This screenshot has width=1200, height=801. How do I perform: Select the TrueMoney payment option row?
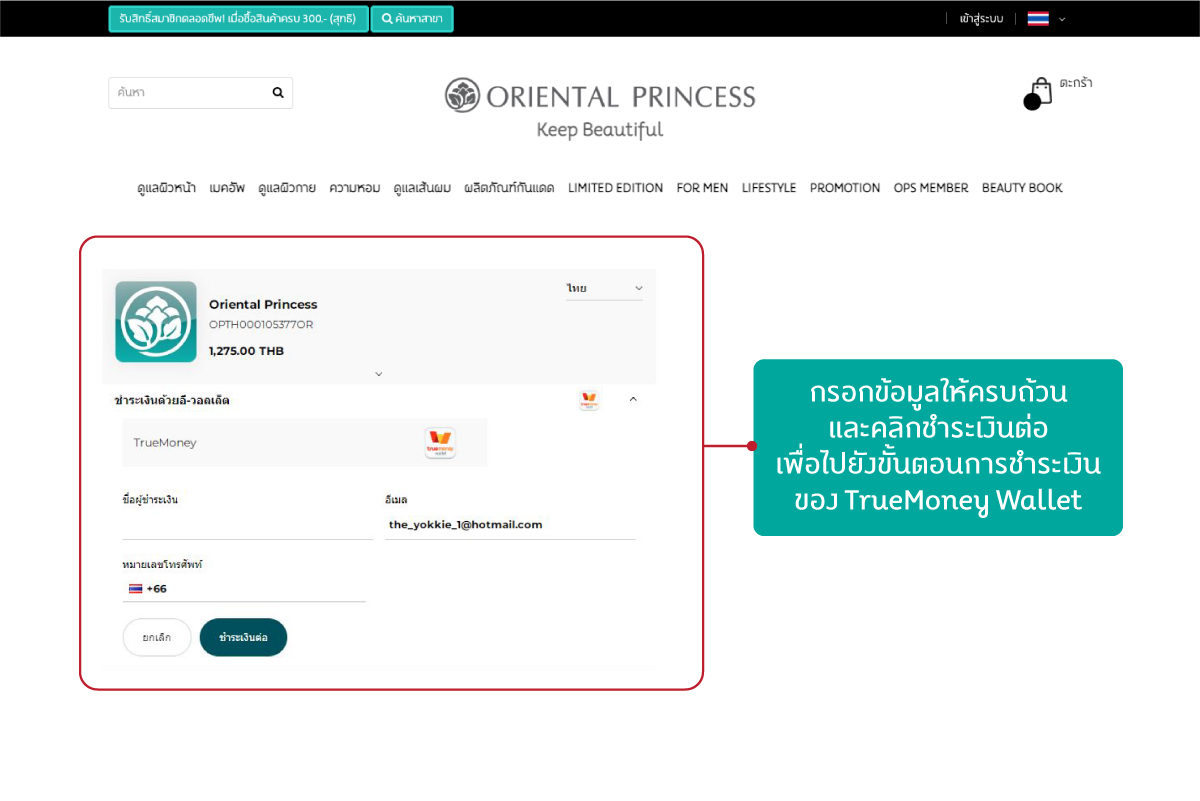click(305, 443)
